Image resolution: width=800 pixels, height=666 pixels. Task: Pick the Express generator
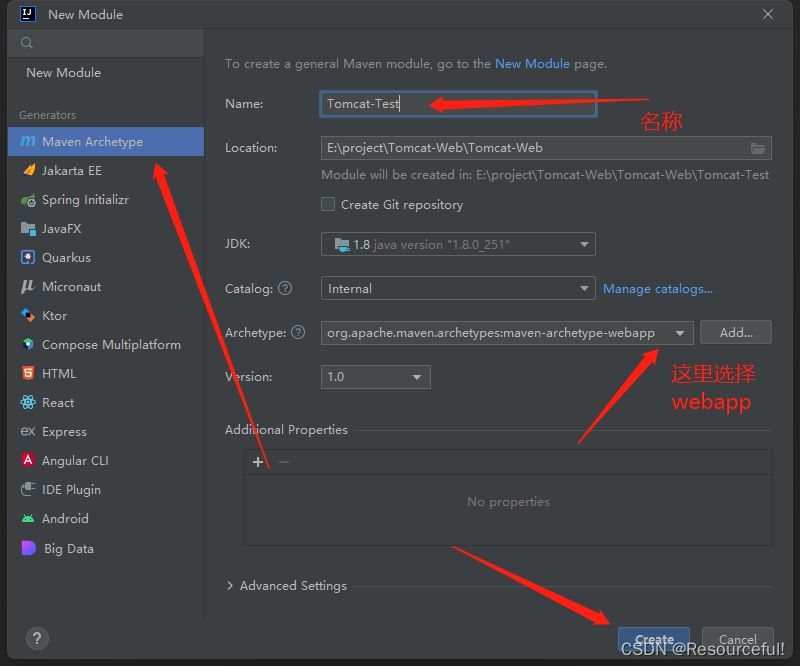click(x=106, y=432)
